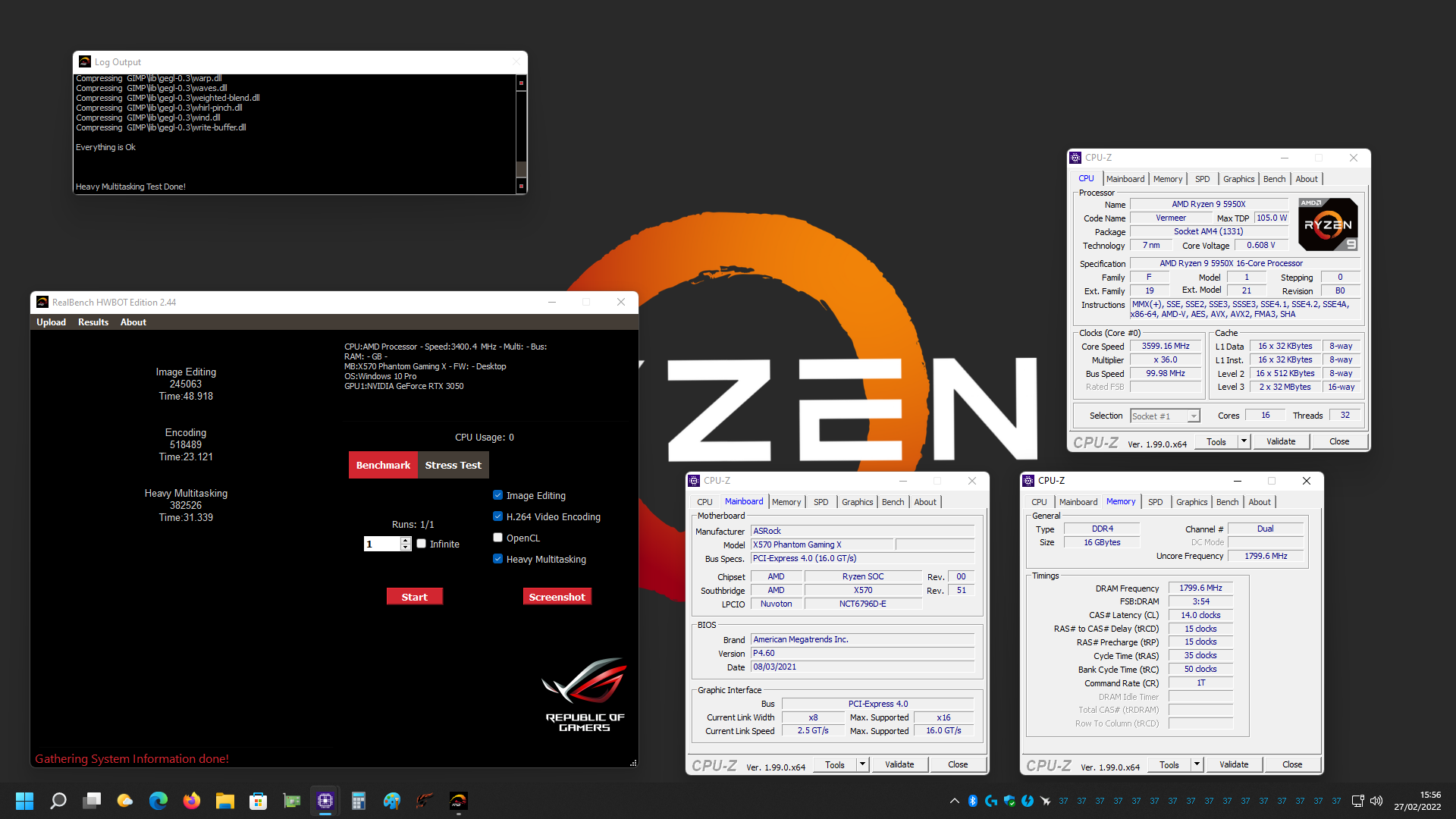Open the network tray icon
Screen dimensions: 1456x819
pos(1358,801)
